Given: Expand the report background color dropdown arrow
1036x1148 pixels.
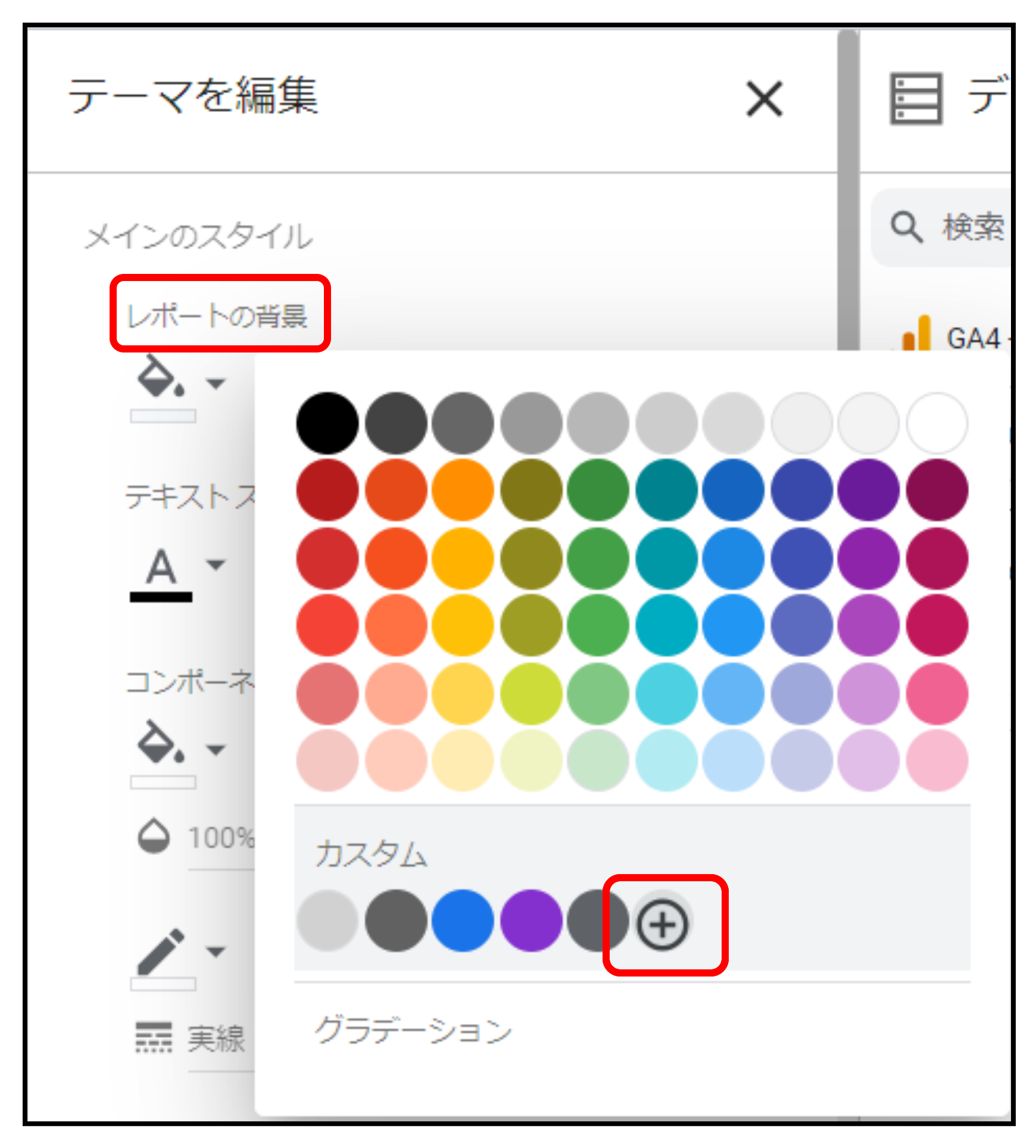Looking at the screenshot, I should pos(216,383).
